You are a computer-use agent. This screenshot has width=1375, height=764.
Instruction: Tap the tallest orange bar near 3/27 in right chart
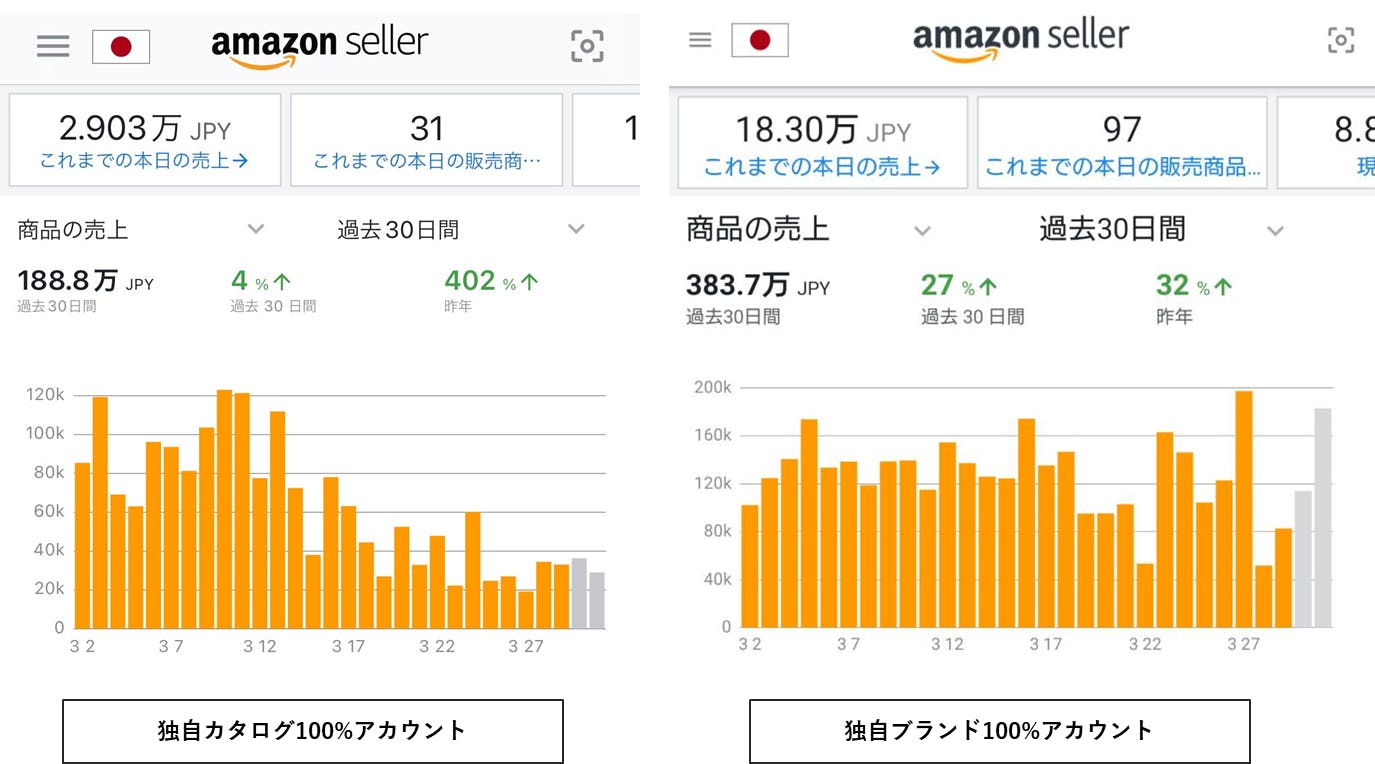[1244, 508]
